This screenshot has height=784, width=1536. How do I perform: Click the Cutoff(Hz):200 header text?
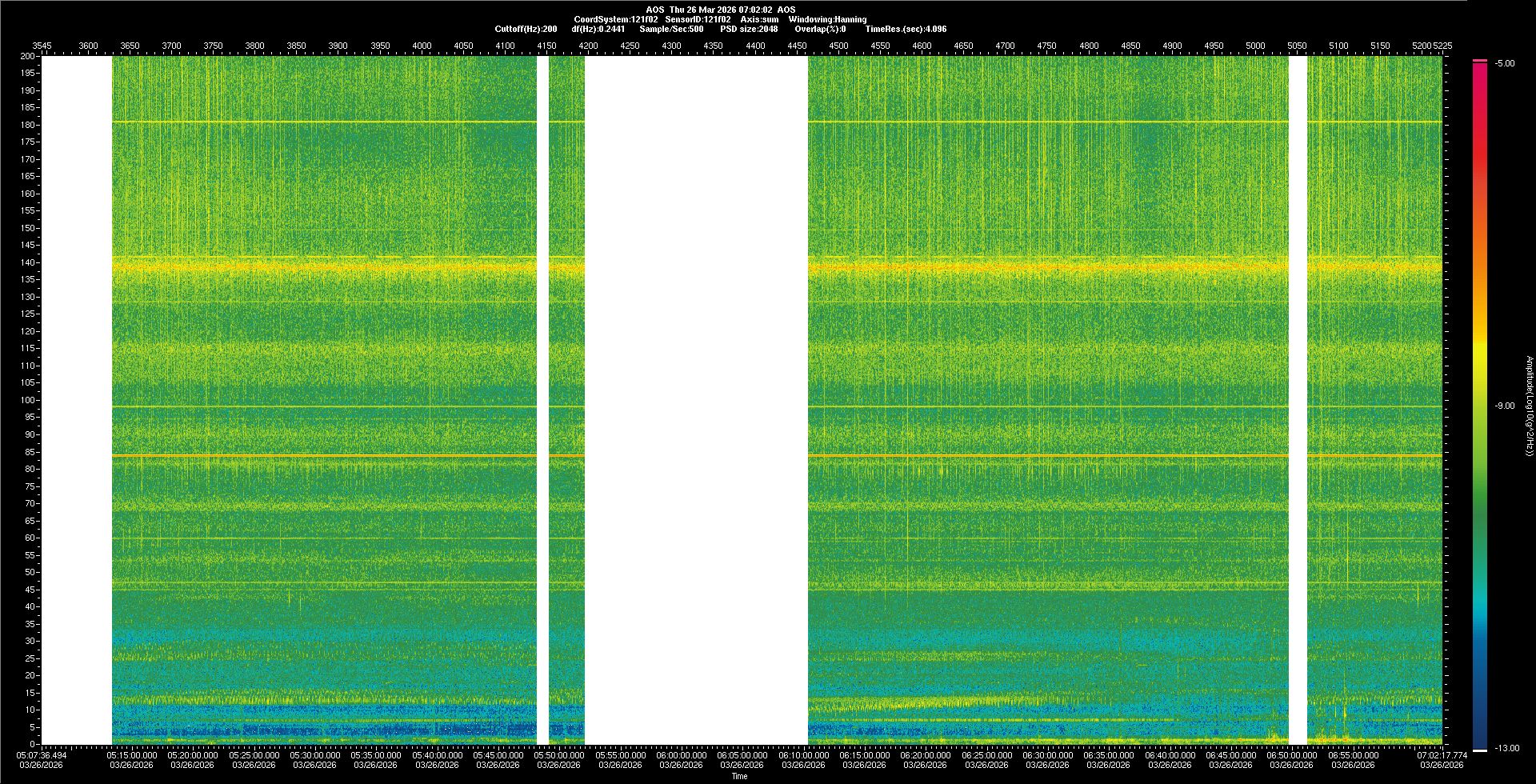[526, 29]
